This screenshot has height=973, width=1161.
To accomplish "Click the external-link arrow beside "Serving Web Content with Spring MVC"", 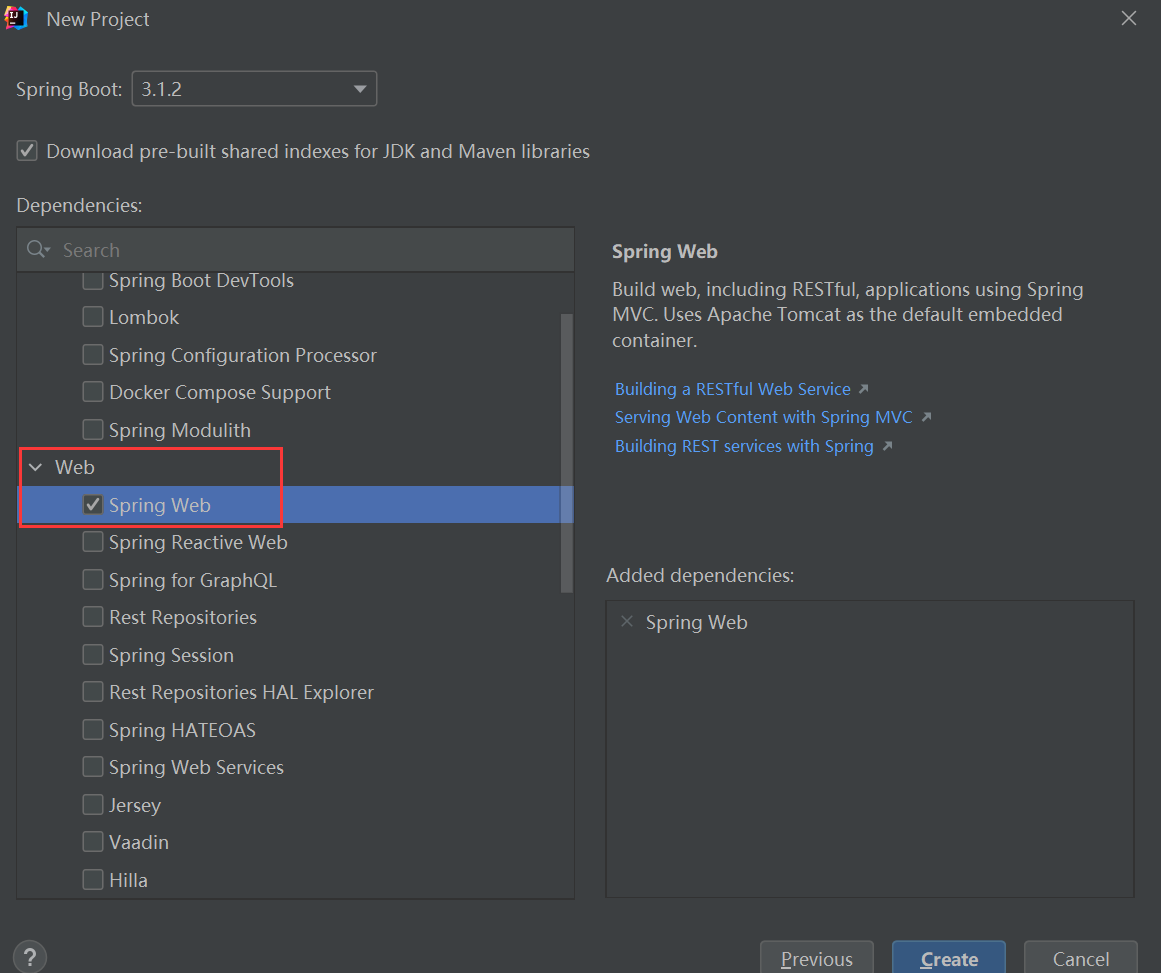I will 925,417.
